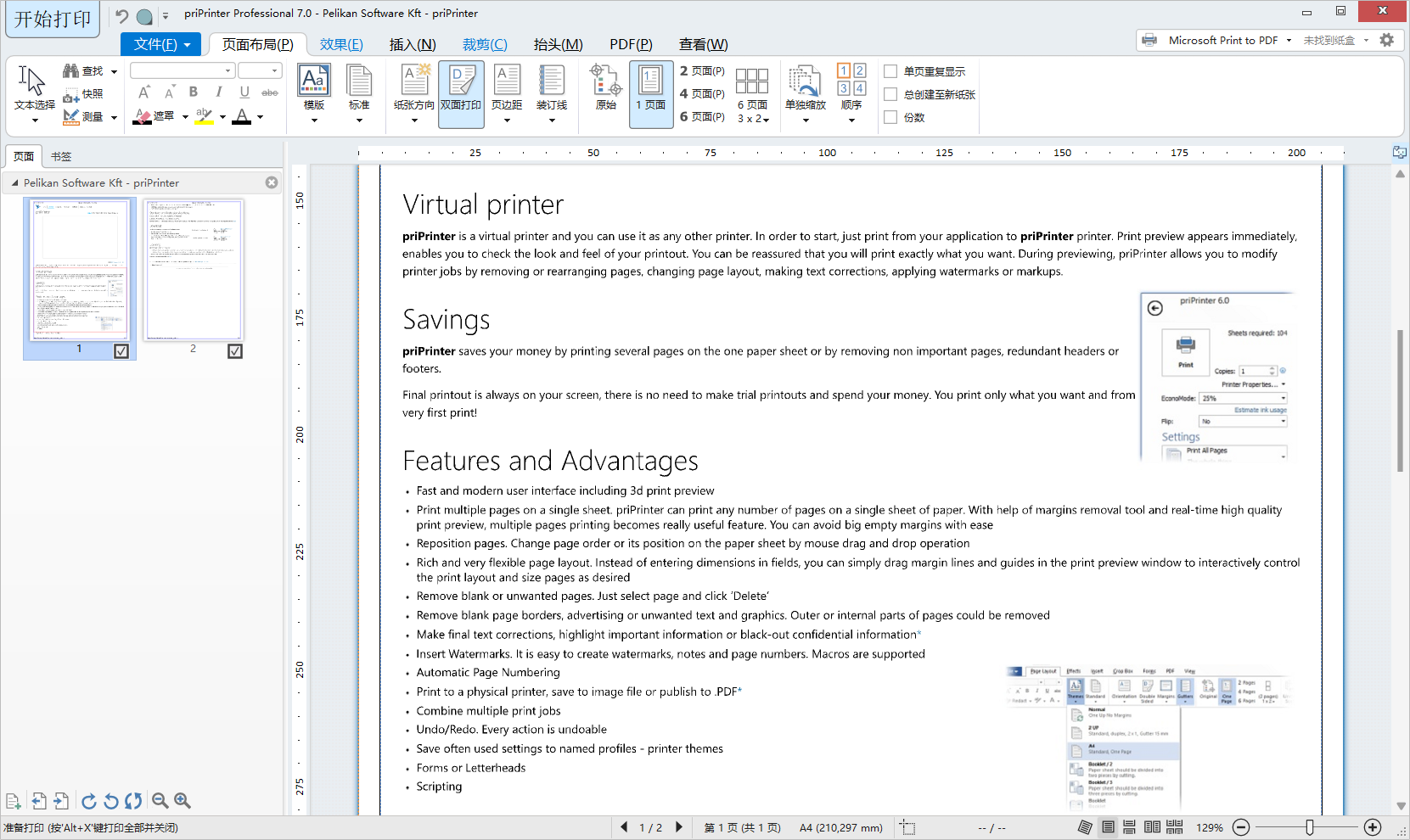Toggle underline formatting

tap(244, 92)
